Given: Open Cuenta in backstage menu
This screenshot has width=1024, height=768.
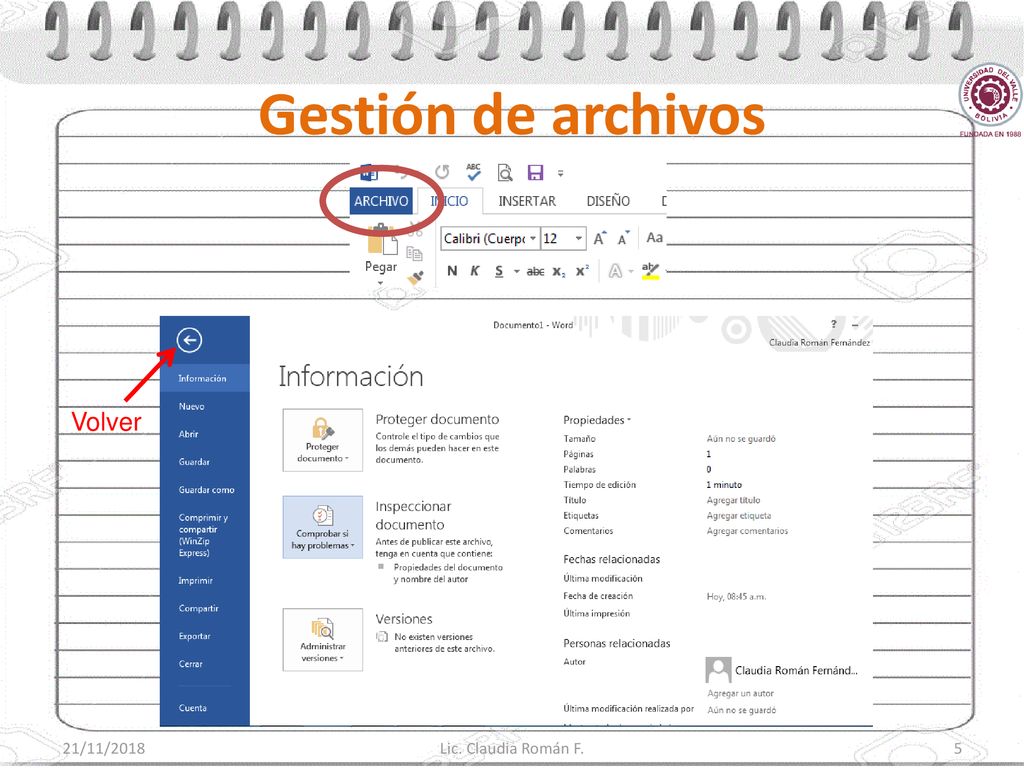Looking at the screenshot, I should pos(193,708).
